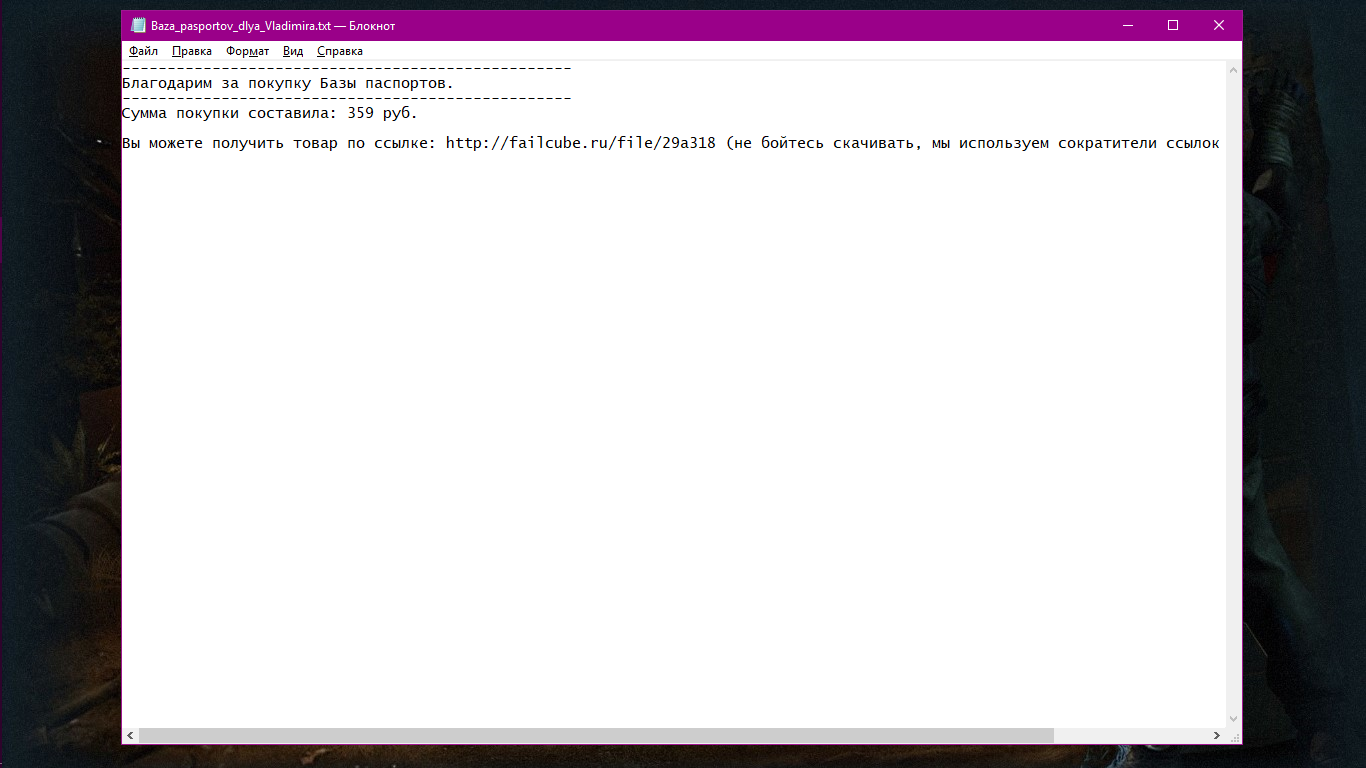The width and height of the screenshot is (1366, 768).
Task: Open the Правка menu
Action: tap(191, 51)
